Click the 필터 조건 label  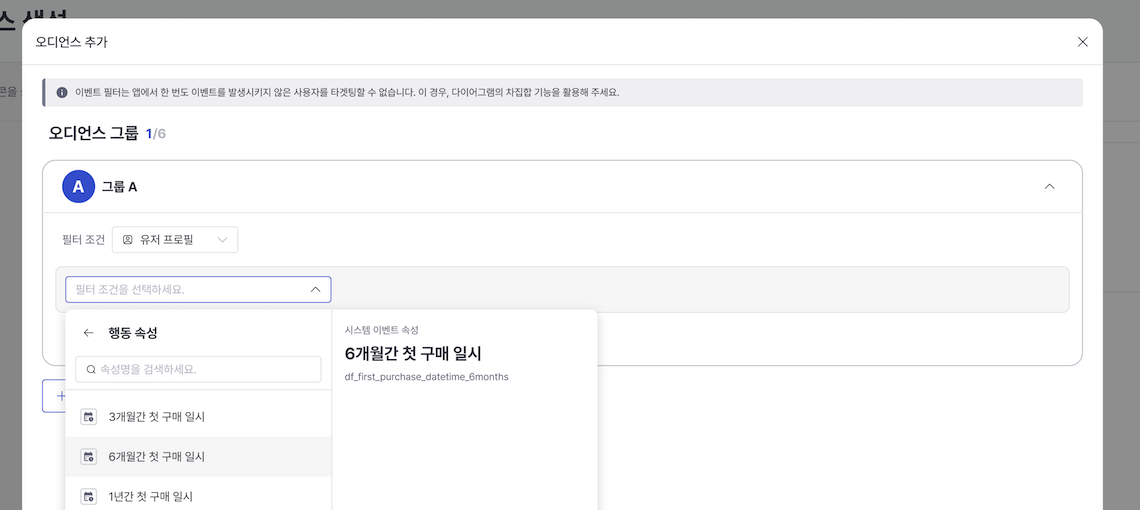tap(84, 240)
